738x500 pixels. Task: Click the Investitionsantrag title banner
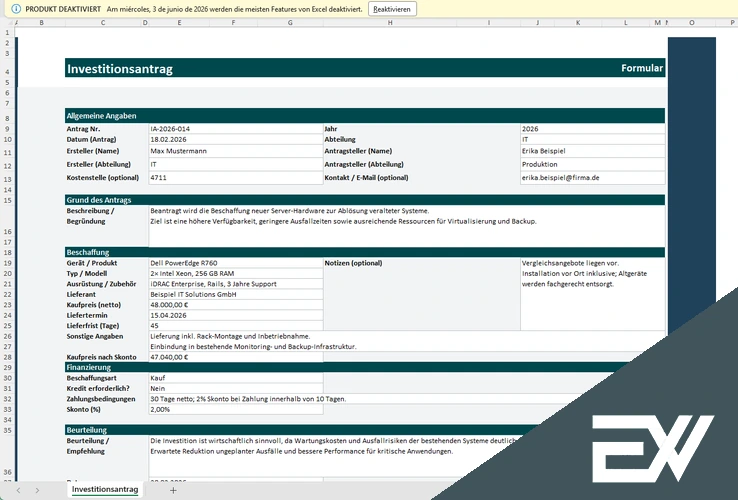pos(365,68)
